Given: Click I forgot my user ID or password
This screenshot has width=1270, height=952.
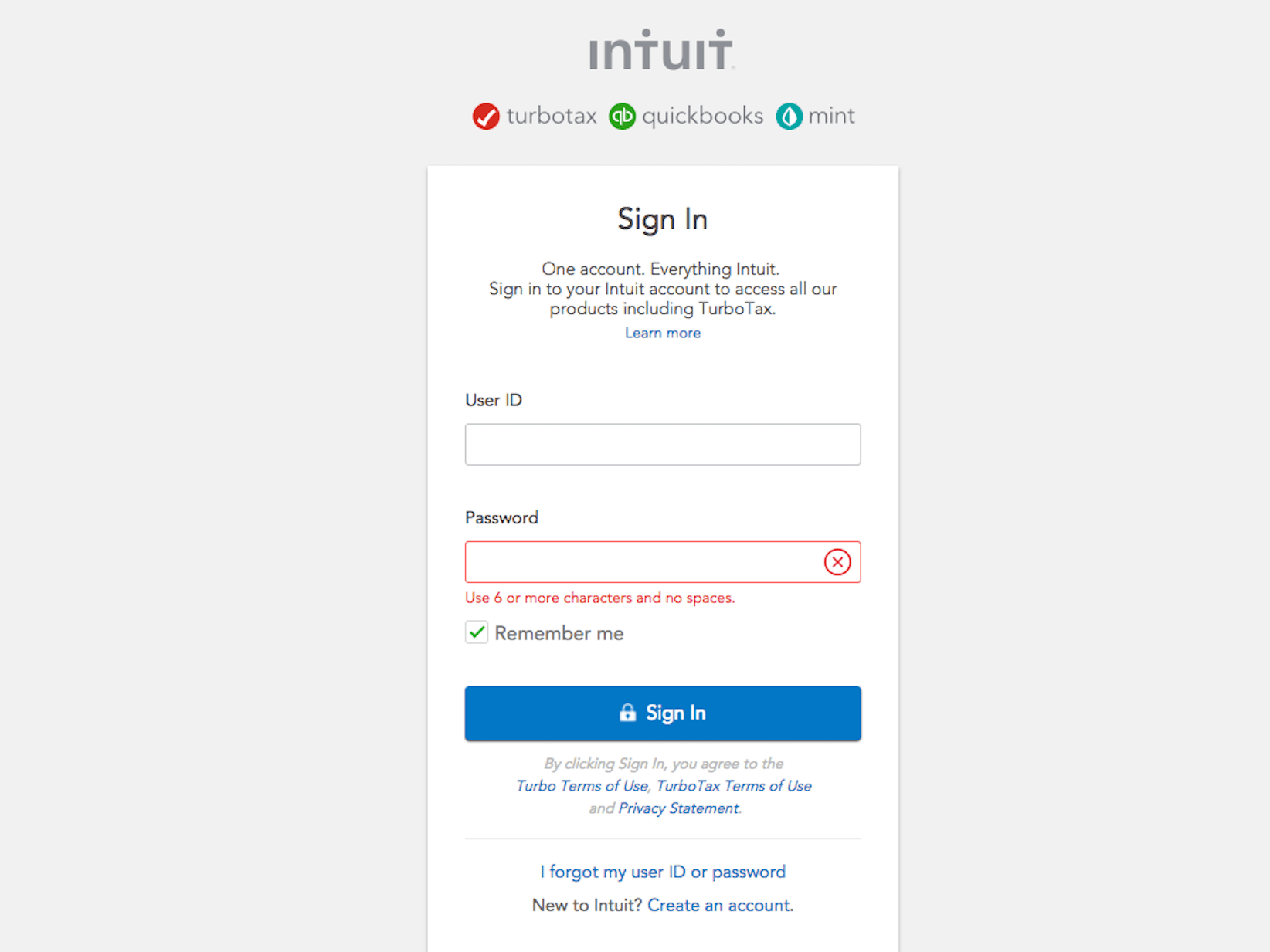Looking at the screenshot, I should coord(662,871).
